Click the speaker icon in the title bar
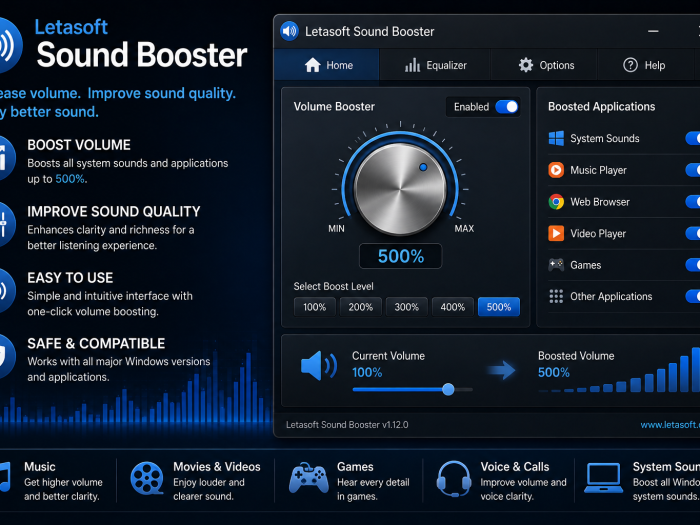Viewport: 700px width, 525px height. pos(289,31)
